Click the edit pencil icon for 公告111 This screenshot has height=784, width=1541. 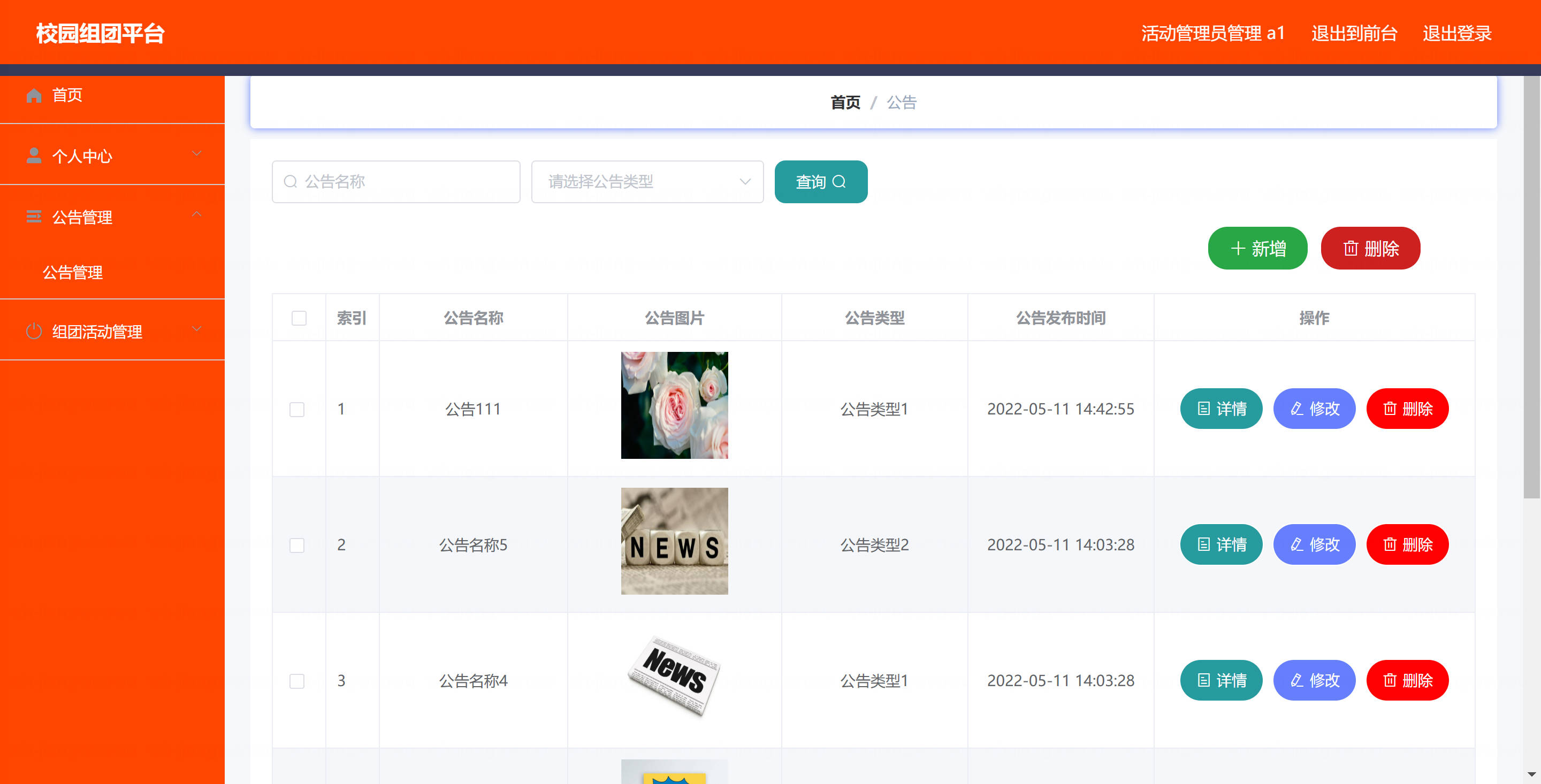click(x=1297, y=409)
